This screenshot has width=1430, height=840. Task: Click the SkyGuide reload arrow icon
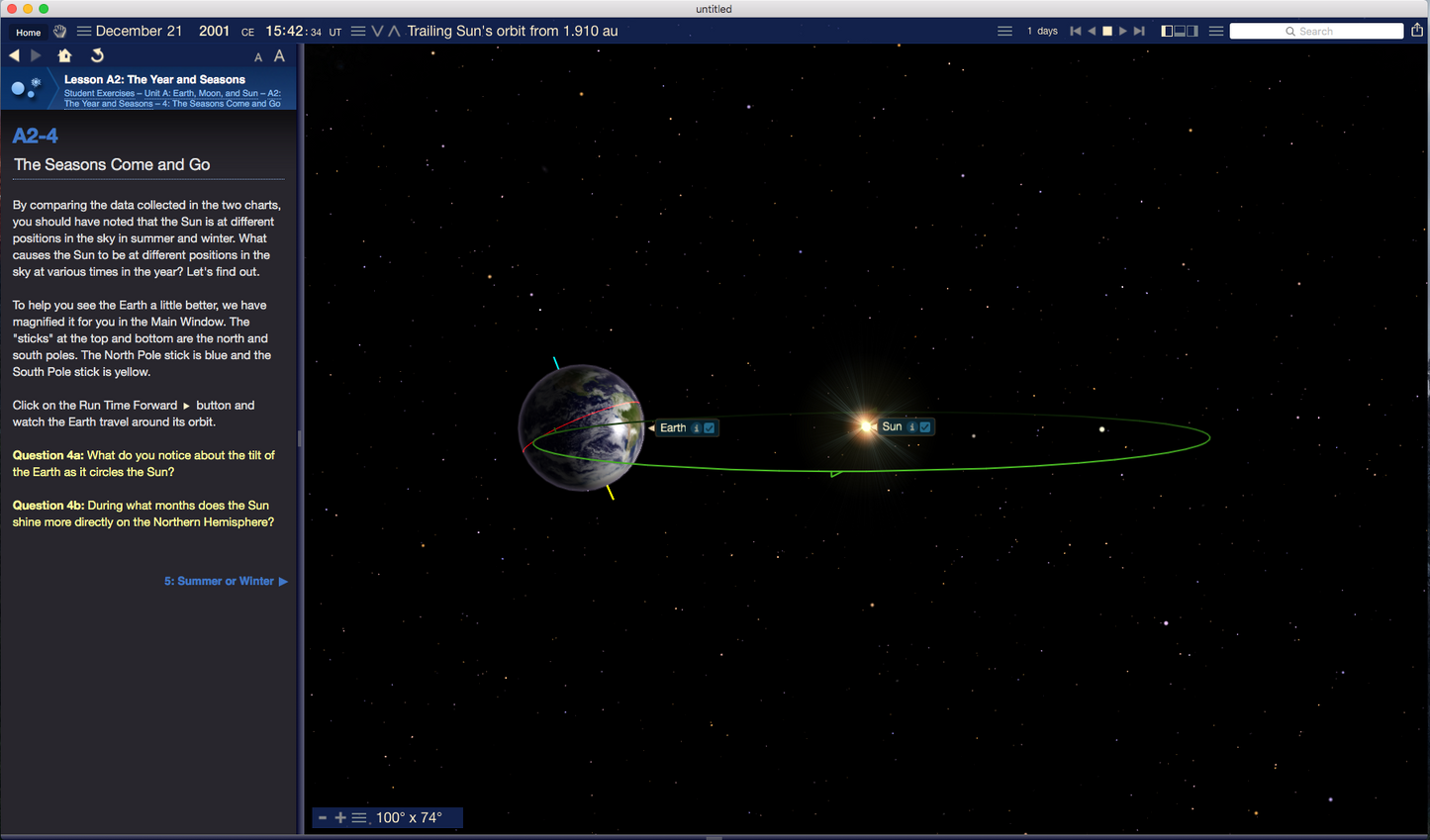coord(97,55)
